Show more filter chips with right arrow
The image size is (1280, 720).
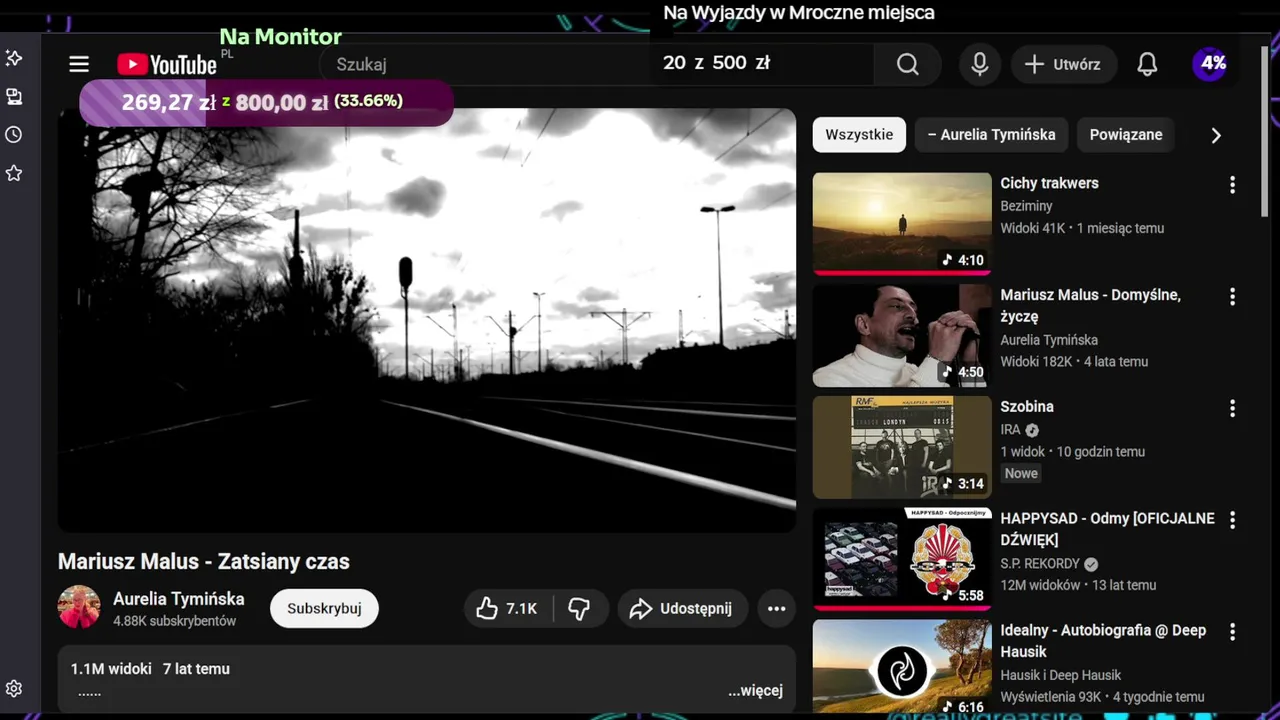tap(1216, 135)
